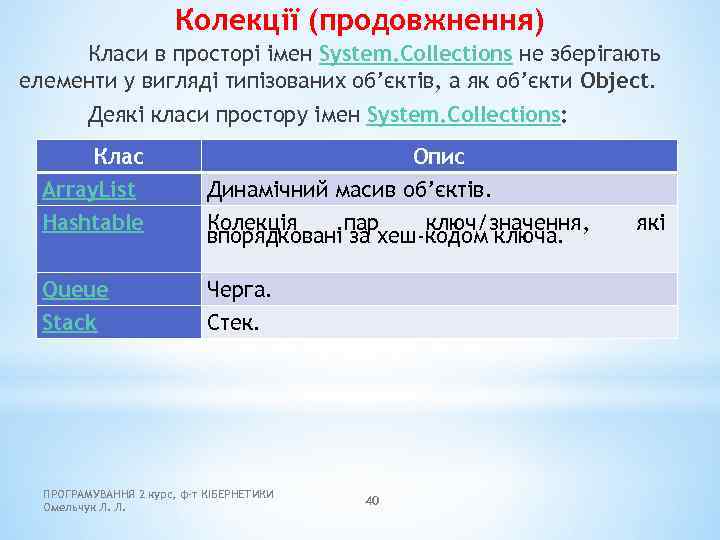Open the Stack class link
This screenshot has height=540, width=720.
coord(69,322)
